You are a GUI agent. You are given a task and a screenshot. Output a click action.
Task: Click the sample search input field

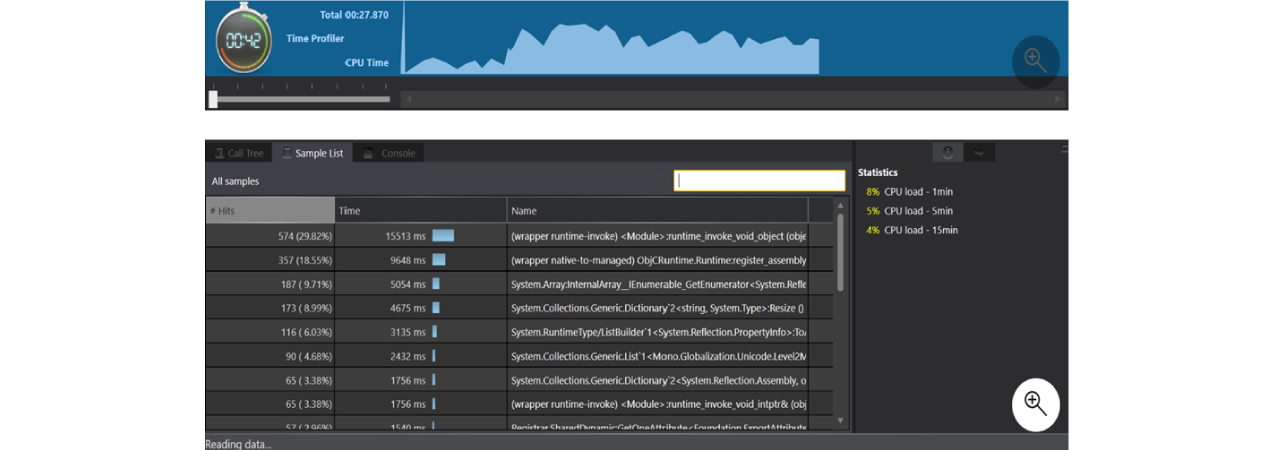[759, 181]
